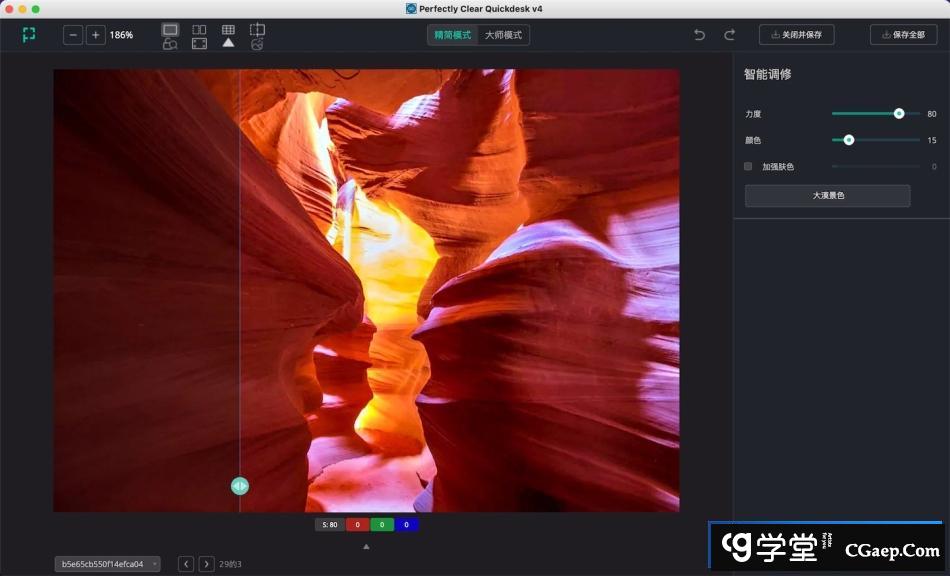
Task: Click the 保存全部 button
Action: 903,35
